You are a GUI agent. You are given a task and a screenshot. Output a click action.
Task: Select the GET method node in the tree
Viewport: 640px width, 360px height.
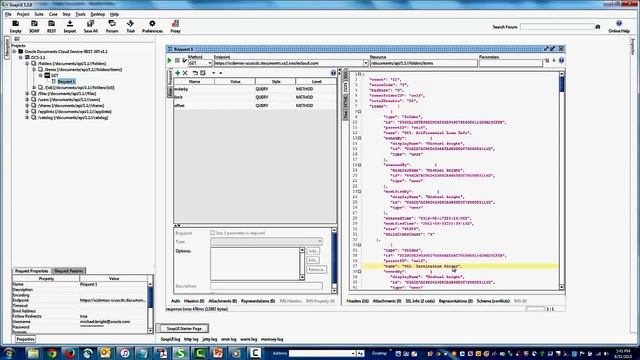tap(55, 76)
